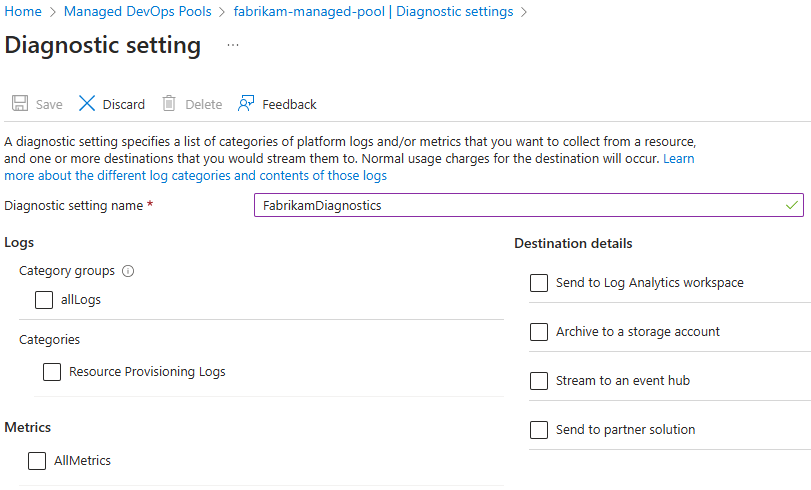Viewport: 811px width, 490px height.
Task: Select Stream to an event hub option
Action: click(x=539, y=381)
